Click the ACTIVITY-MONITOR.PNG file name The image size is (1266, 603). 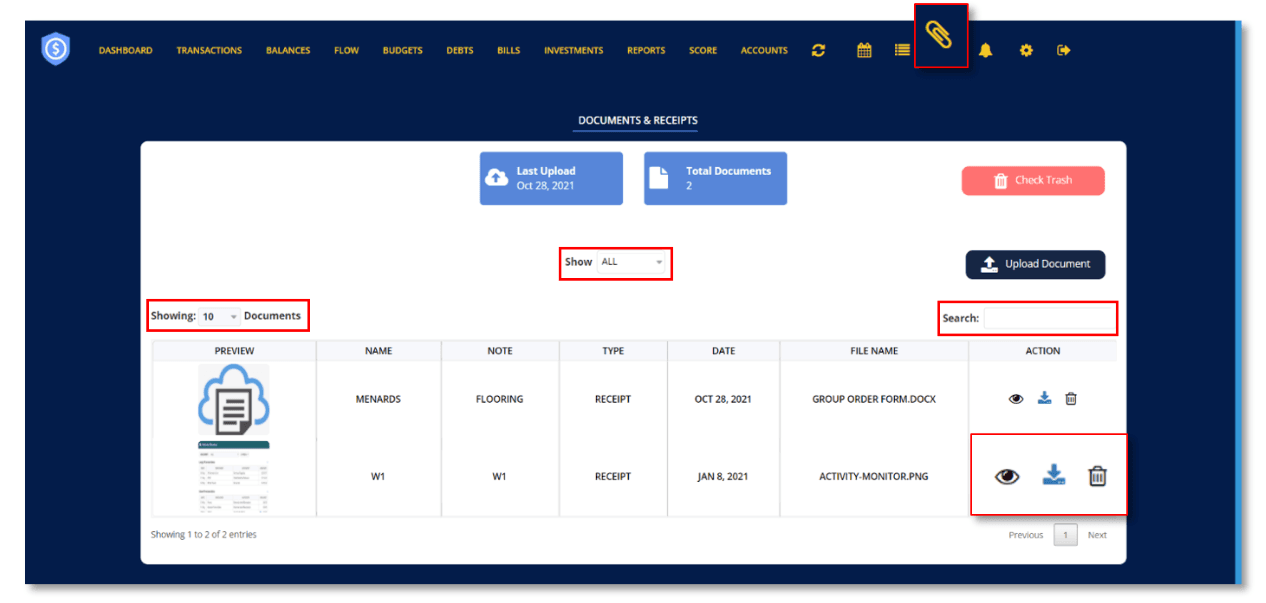(874, 477)
